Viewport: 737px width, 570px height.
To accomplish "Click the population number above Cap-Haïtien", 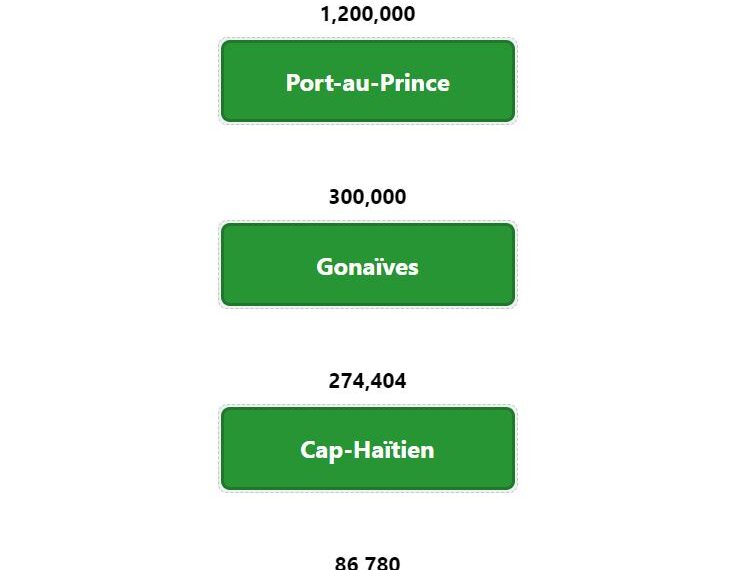I will [x=368, y=381].
